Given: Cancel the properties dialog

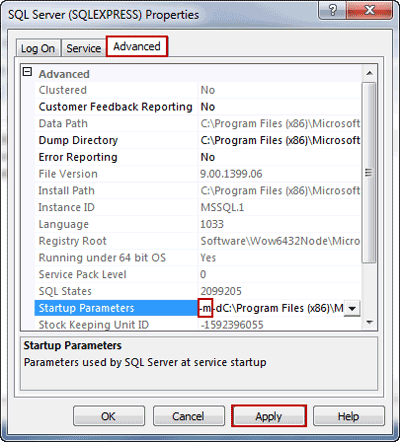Looking at the screenshot, I should pyautogui.click(x=189, y=416).
